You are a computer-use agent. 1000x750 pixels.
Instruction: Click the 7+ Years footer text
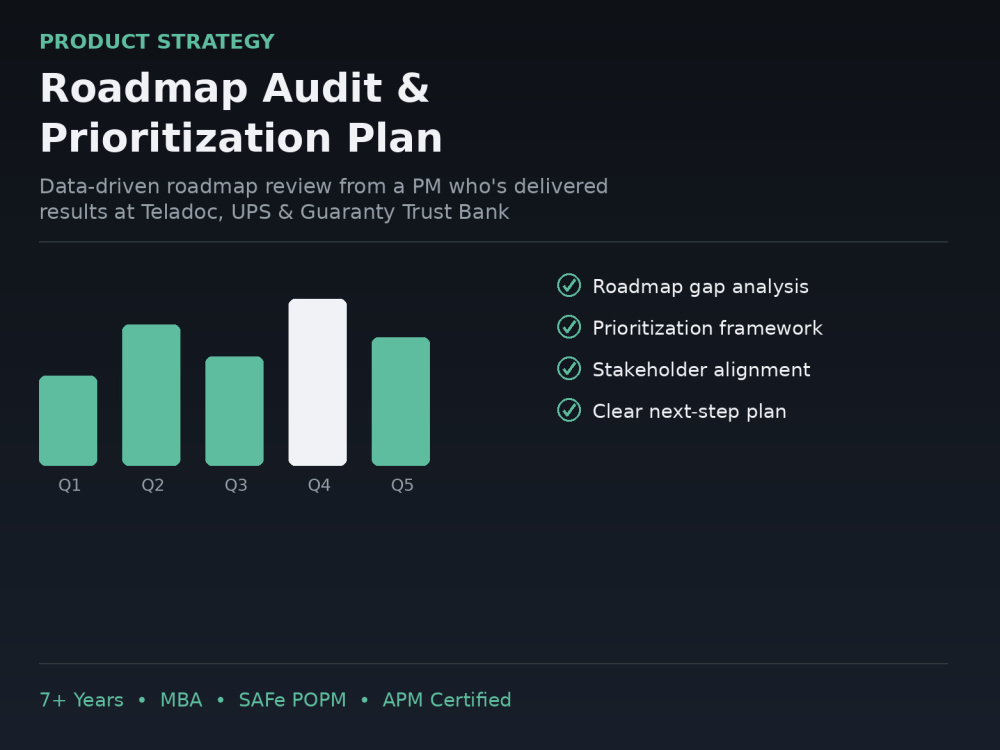tap(82, 700)
